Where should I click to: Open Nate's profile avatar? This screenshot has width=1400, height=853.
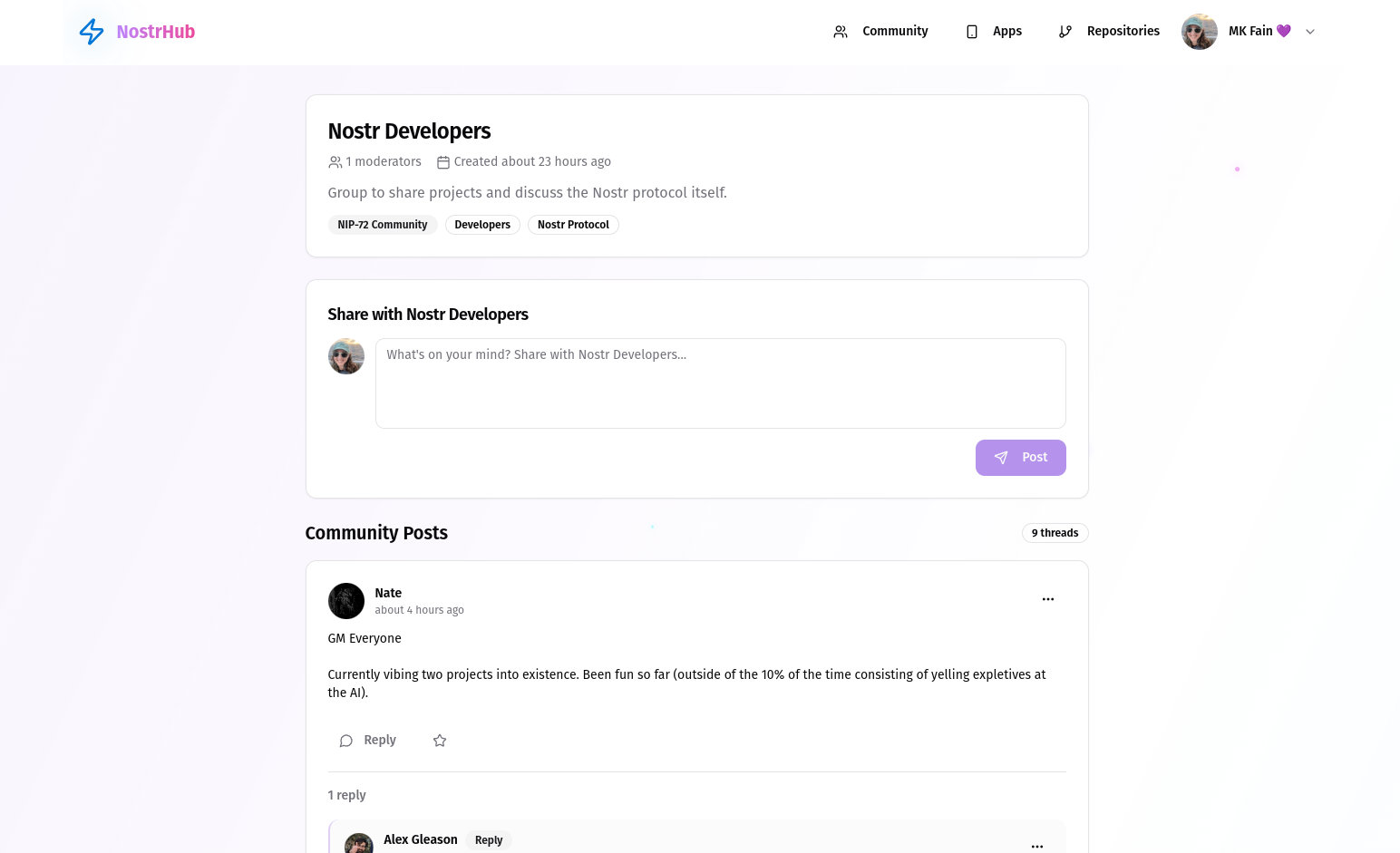pyautogui.click(x=346, y=601)
